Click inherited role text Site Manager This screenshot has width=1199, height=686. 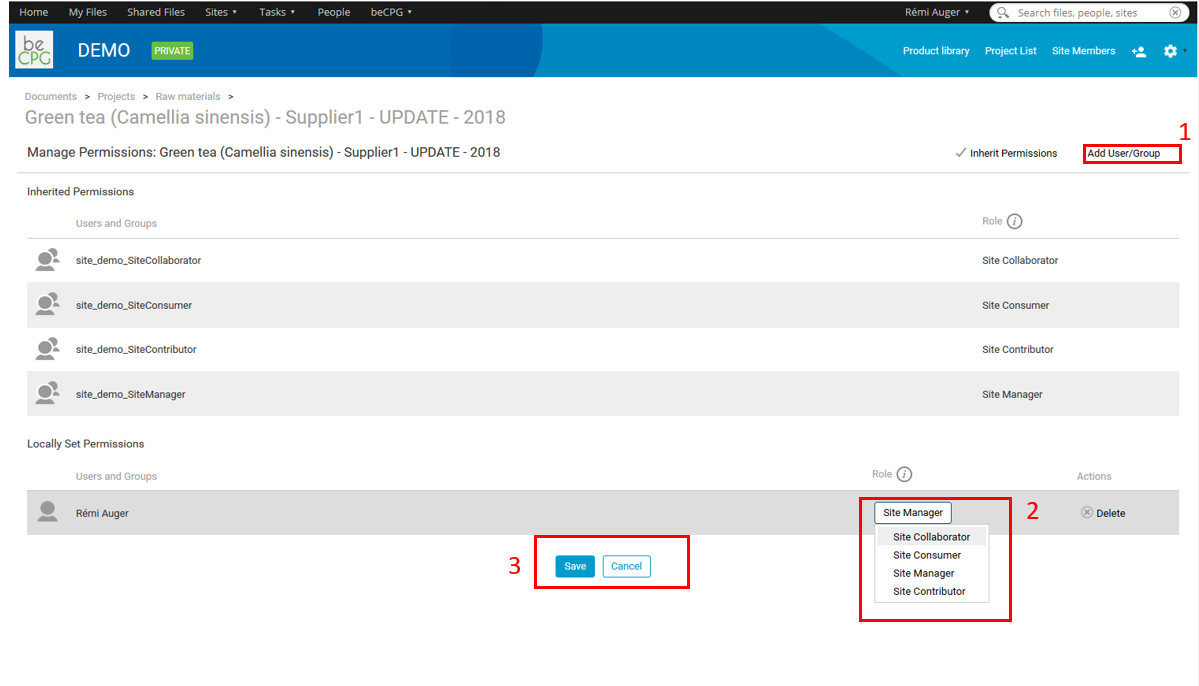1012,395
